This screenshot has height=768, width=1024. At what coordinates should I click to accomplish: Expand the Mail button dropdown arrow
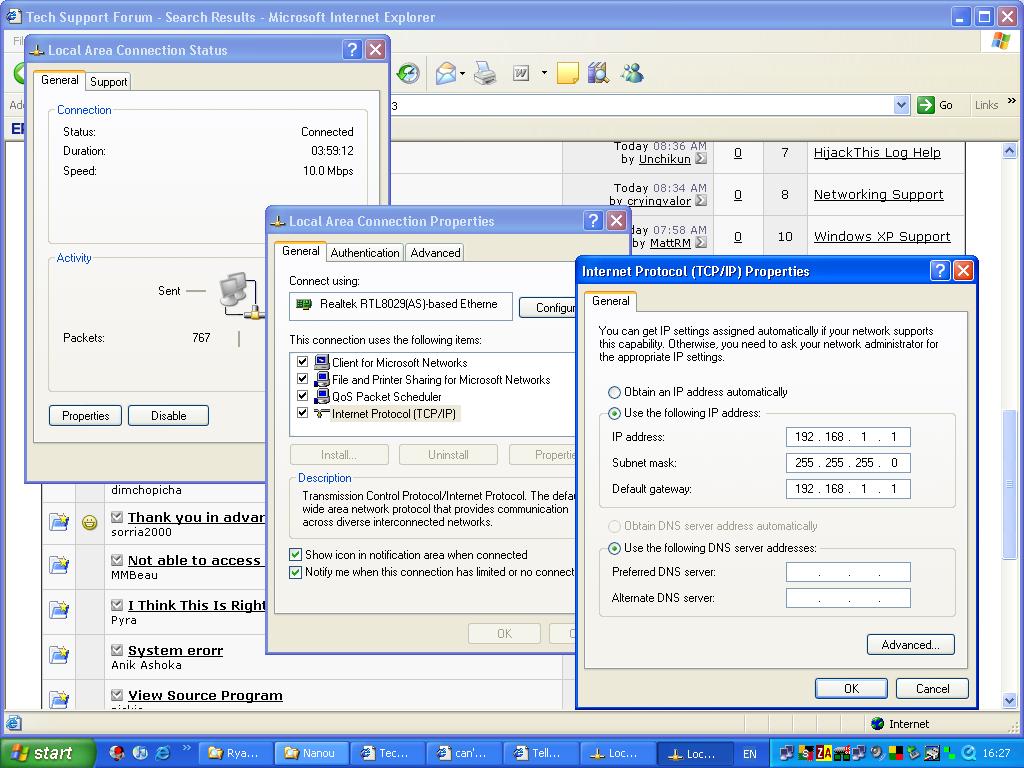[462, 73]
